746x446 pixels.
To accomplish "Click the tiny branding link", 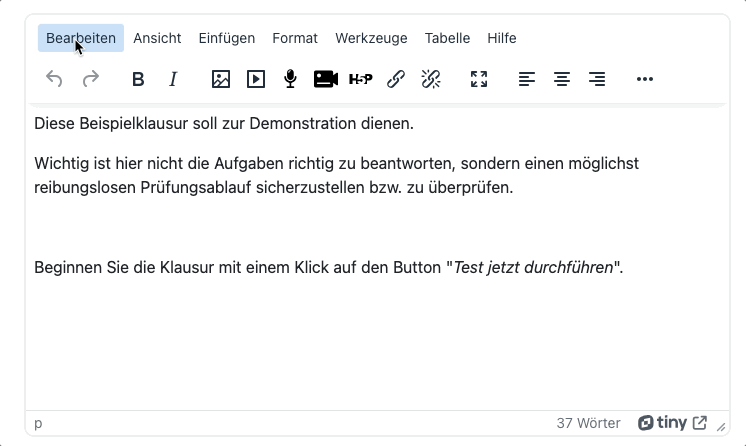I will coord(672,423).
